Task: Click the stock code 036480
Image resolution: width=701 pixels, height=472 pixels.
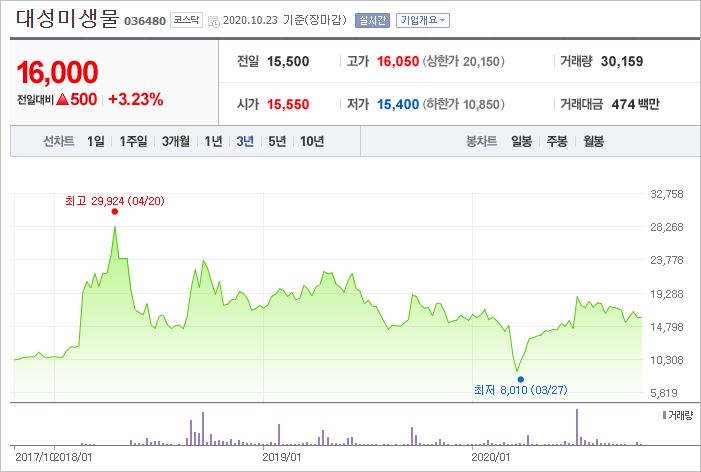Action: click(145, 21)
